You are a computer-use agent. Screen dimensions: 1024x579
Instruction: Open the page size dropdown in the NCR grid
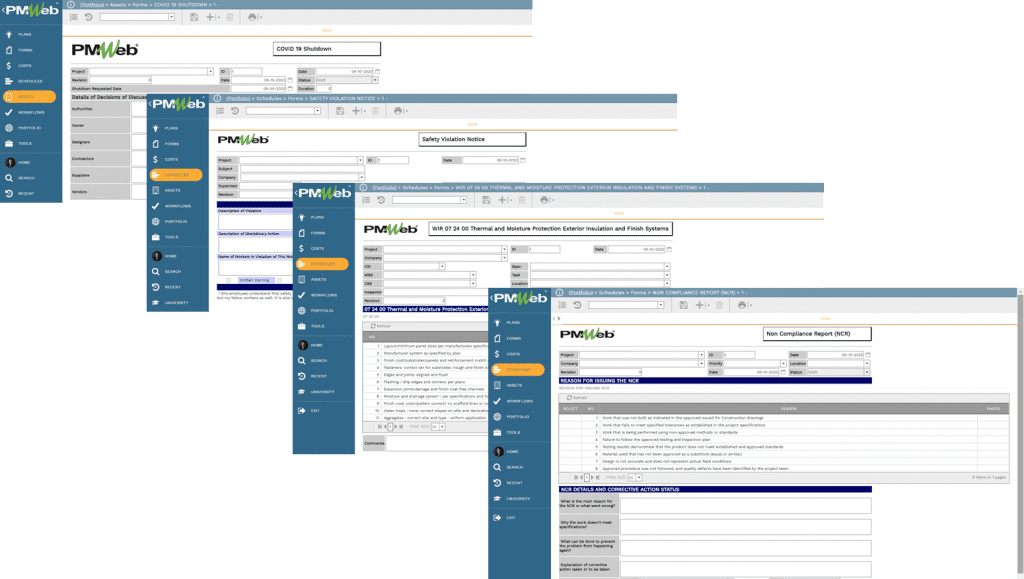point(639,477)
